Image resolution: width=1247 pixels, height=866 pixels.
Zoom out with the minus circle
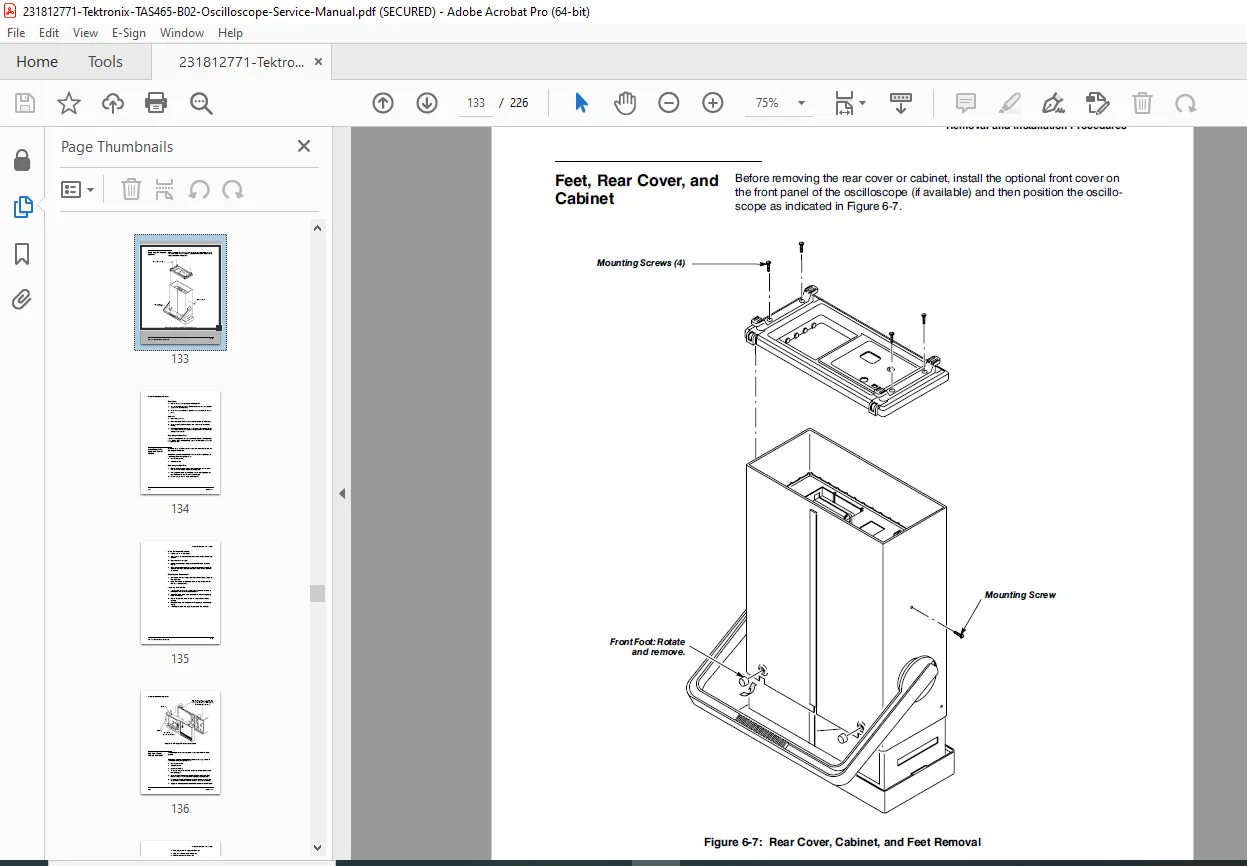click(669, 103)
